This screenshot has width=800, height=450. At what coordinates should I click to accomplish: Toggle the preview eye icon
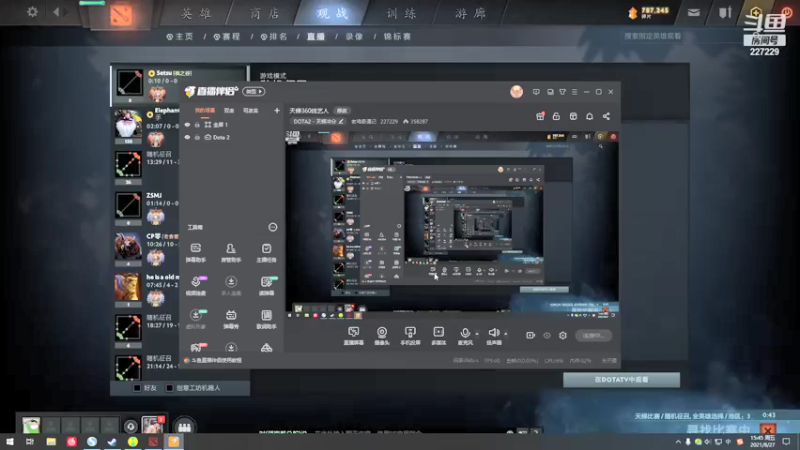(x=547, y=335)
